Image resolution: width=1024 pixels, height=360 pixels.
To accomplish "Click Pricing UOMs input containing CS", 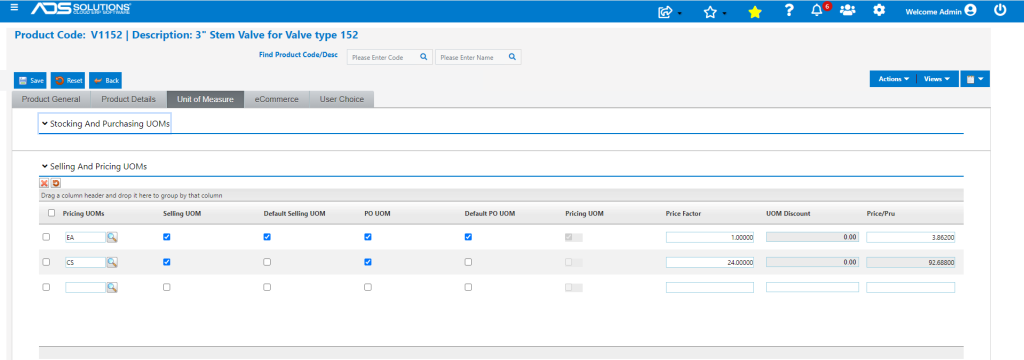I will 86,262.
